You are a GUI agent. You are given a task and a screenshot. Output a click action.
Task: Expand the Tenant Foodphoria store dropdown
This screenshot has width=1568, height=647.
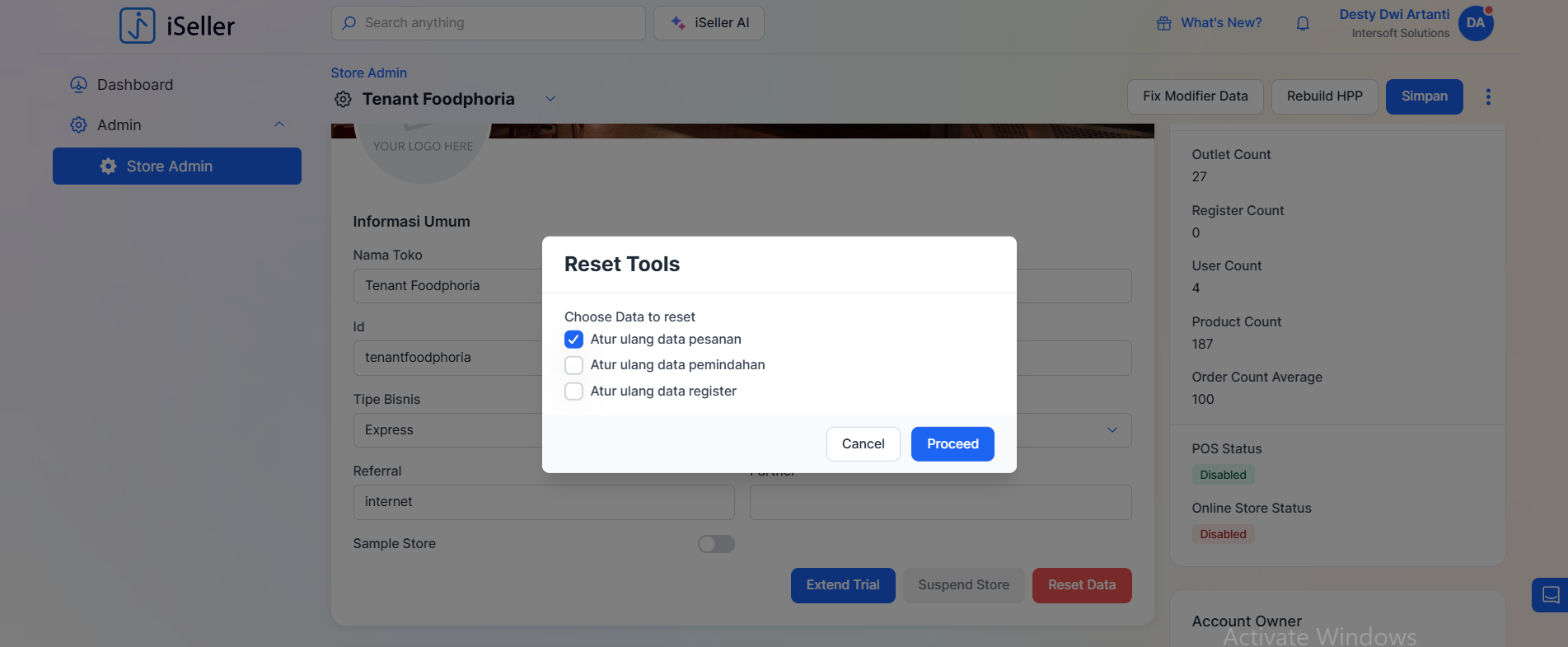(x=550, y=99)
